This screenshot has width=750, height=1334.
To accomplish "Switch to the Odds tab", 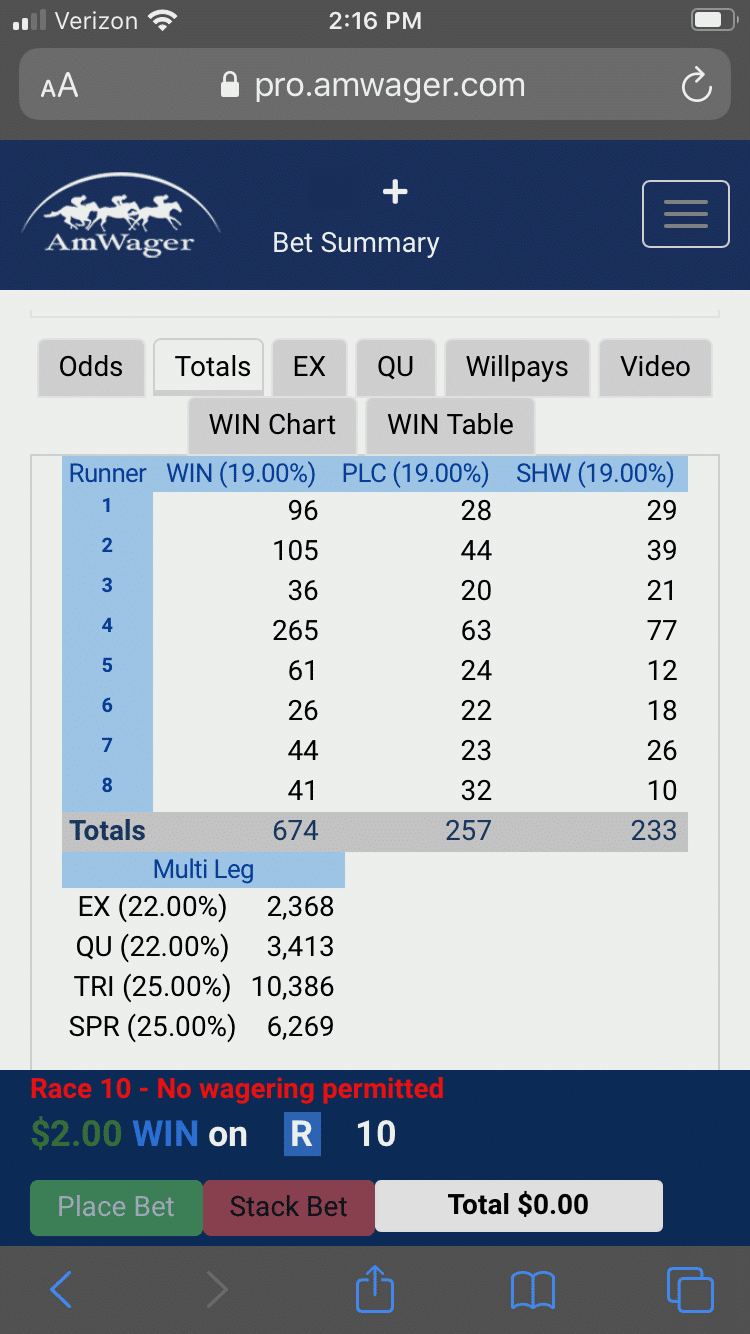I will point(91,367).
